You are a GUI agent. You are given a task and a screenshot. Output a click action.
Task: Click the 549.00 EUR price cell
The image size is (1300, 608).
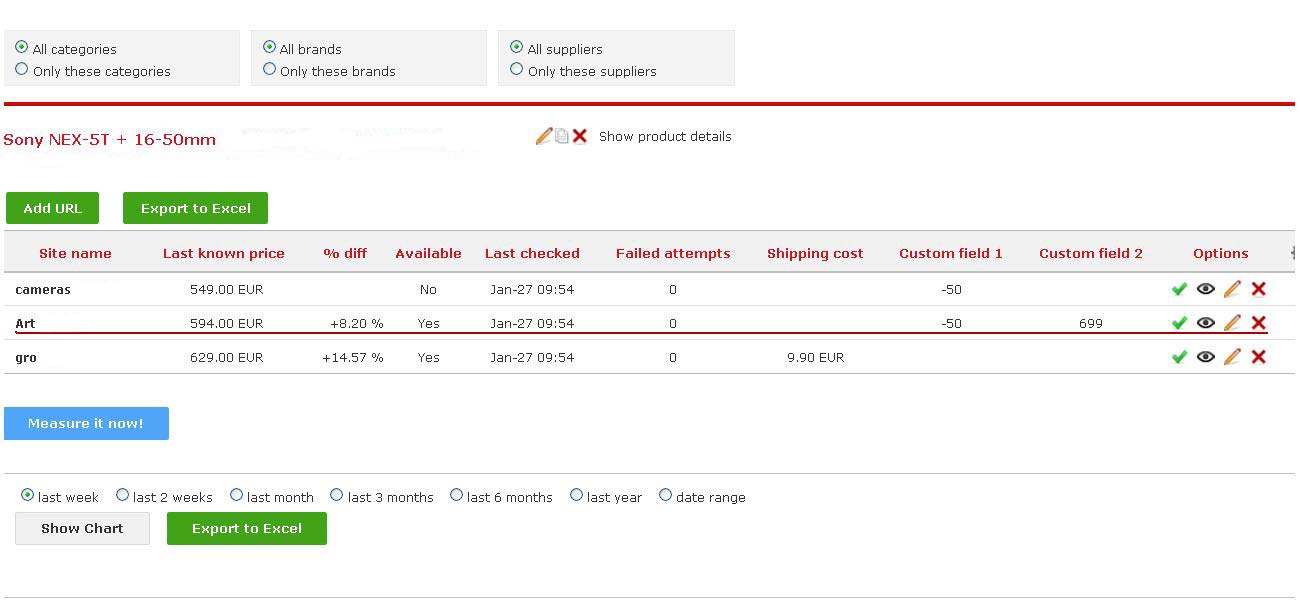click(x=226, y=289)
